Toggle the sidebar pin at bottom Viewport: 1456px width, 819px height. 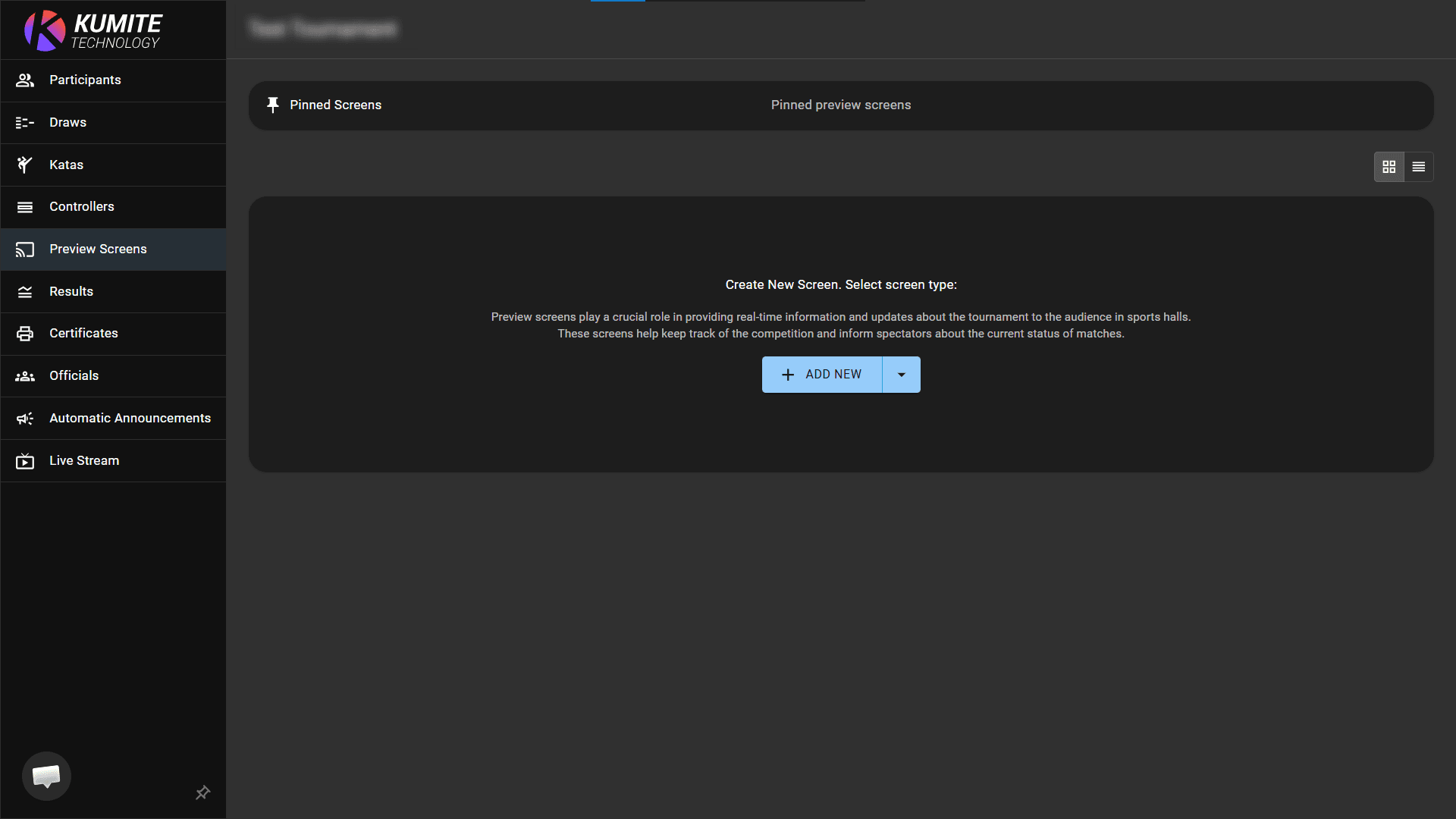[x=202, y=792]
